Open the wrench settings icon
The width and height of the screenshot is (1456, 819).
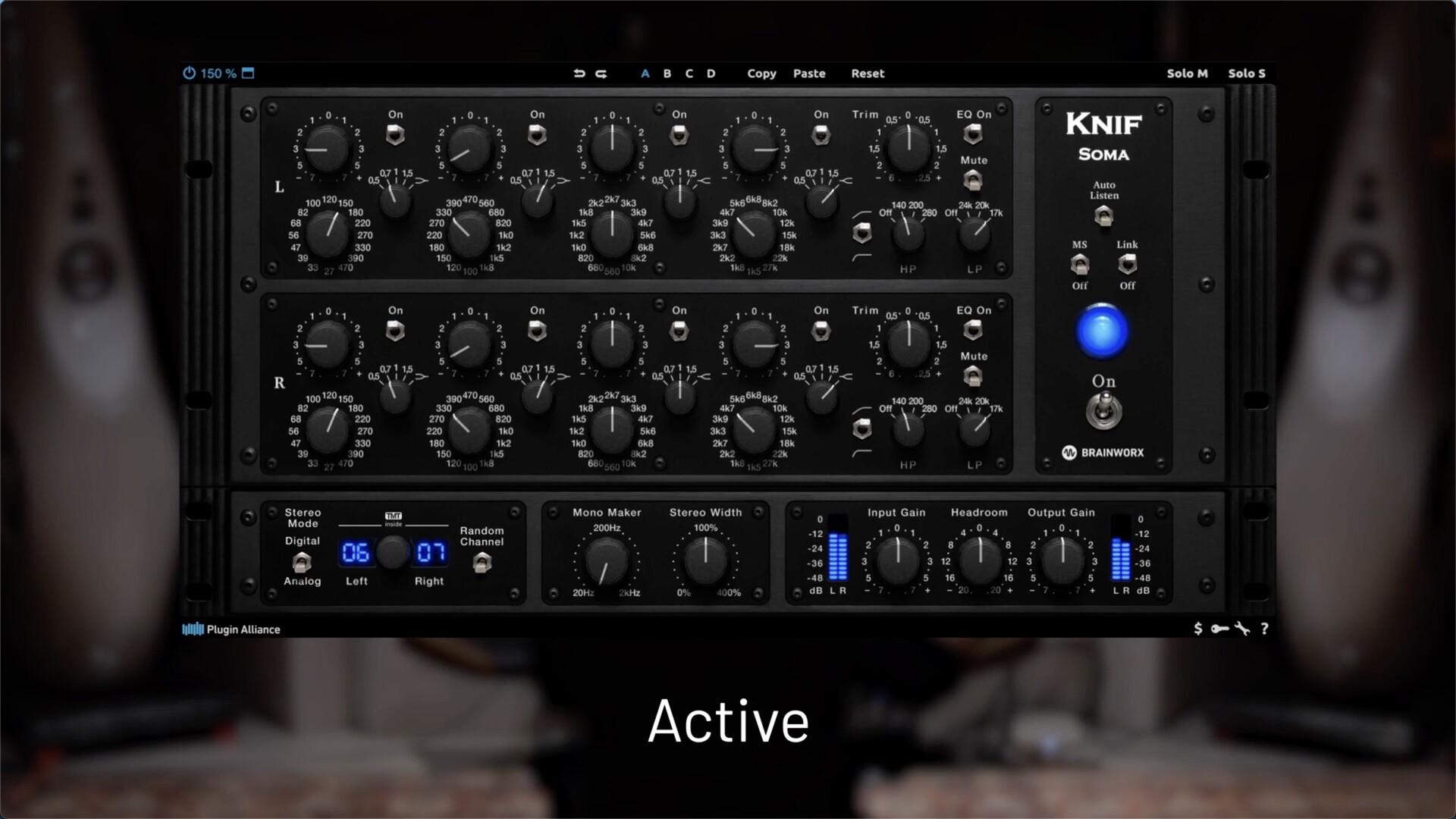pos(1241,629)
